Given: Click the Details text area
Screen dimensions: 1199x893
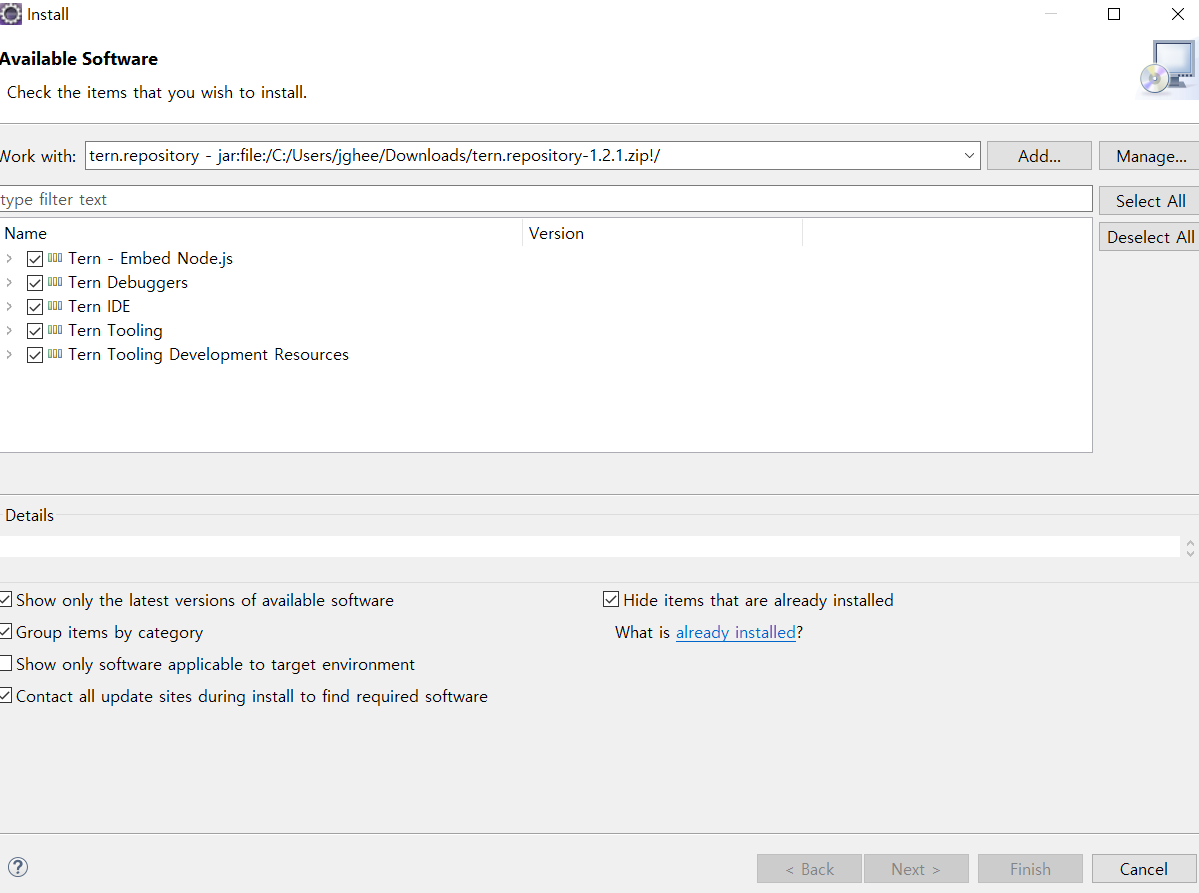Looking at the screenshot, I should [590, 546].
